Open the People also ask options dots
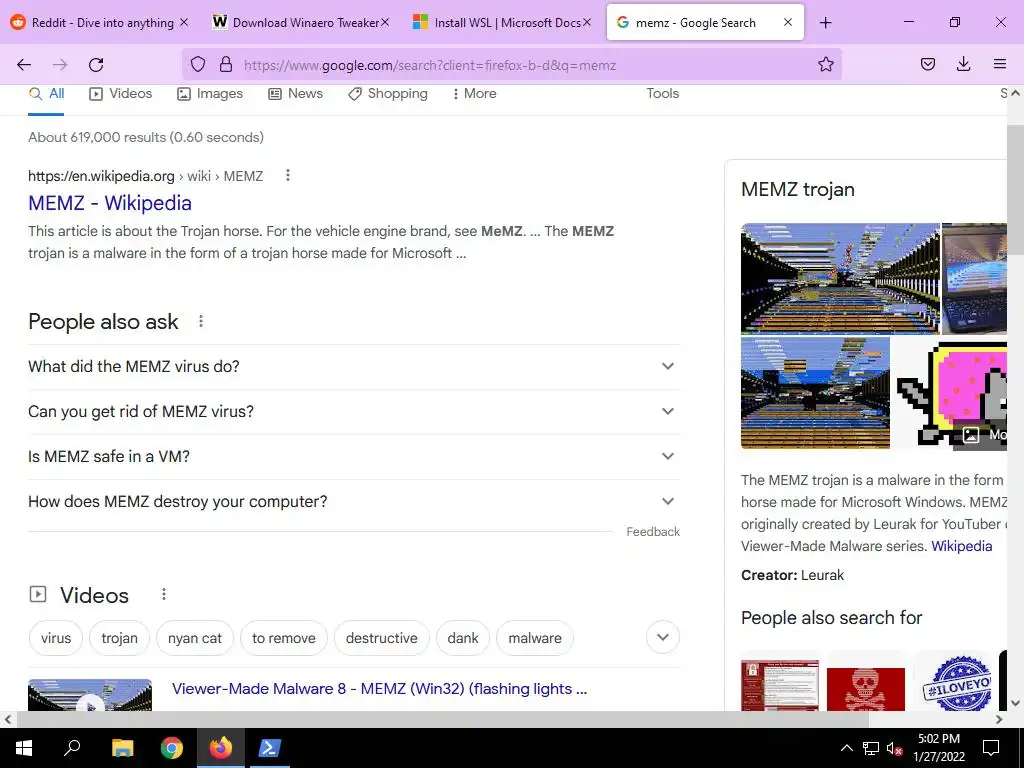The width and height of the screenshot is (1024, 768). point(200,321)
